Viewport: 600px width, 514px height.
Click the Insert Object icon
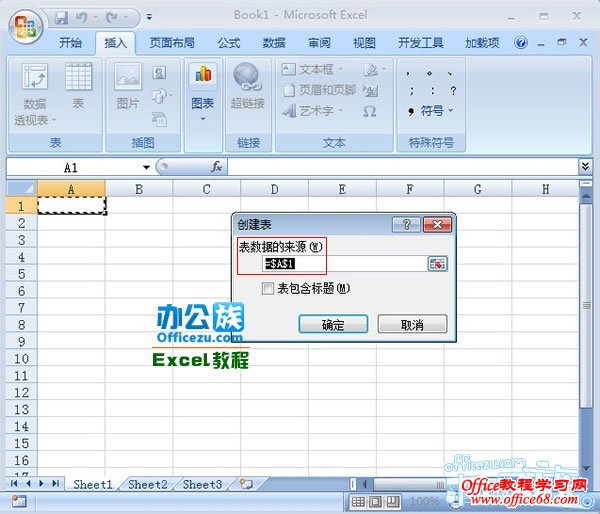(370, 91)
